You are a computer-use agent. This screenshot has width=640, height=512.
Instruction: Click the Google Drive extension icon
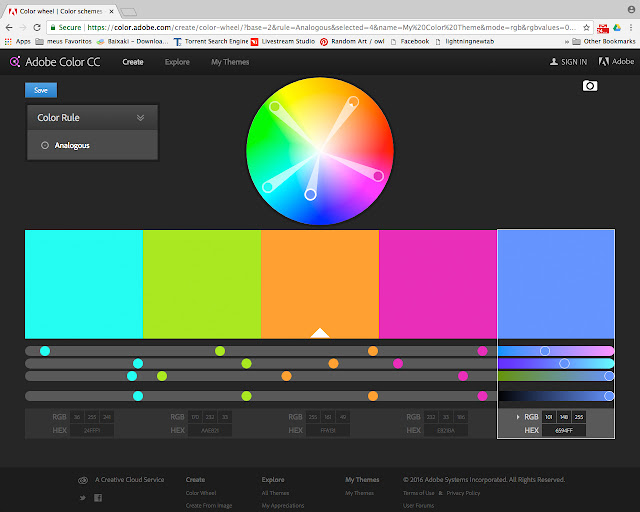(617, 27)
